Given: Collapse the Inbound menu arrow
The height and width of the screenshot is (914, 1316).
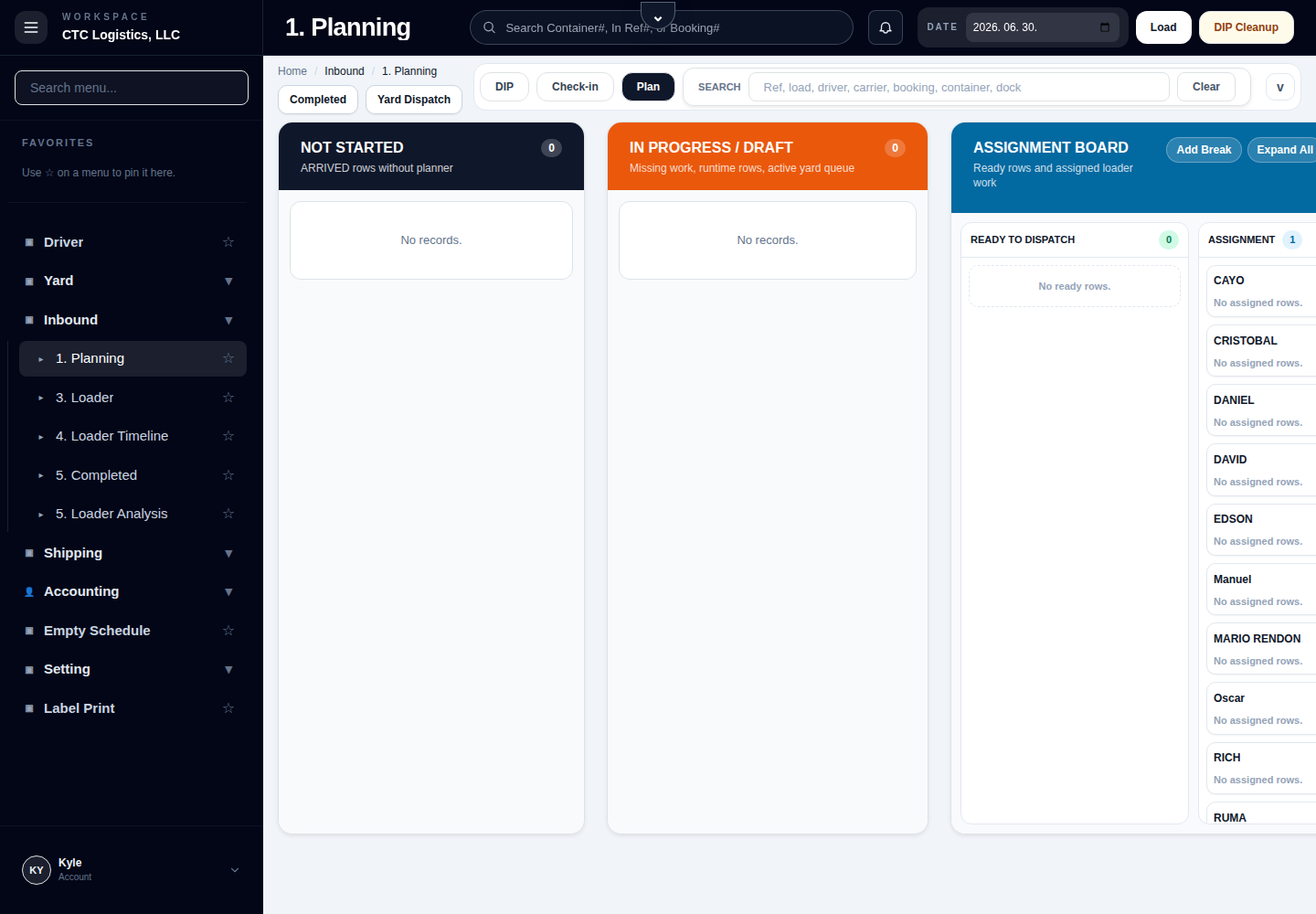Looking at the screenshot, I should (x=228, y=320).
